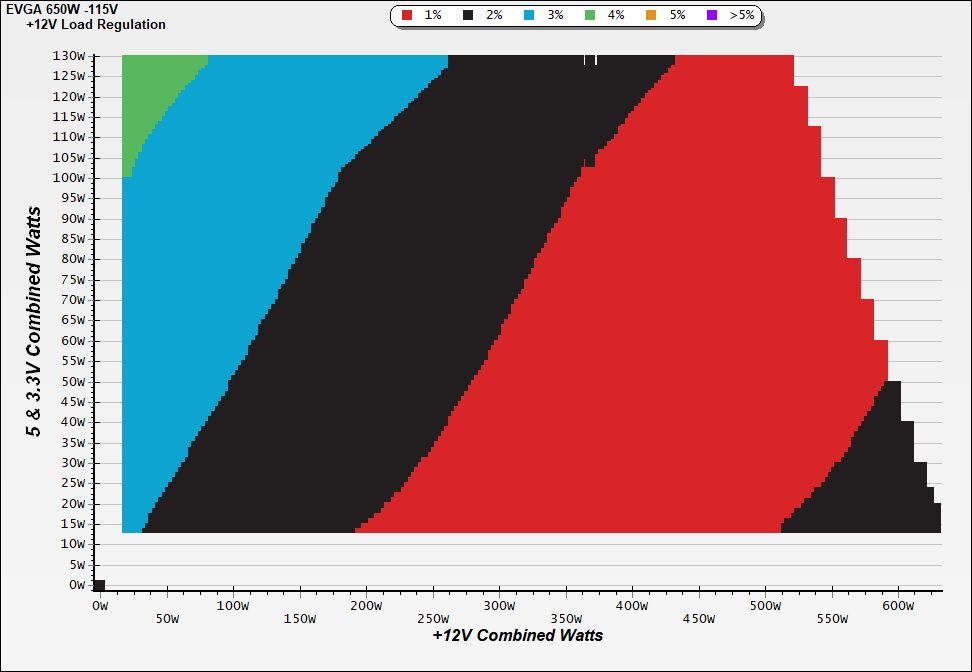Select the green 4% legend swatch

[x=590, y=15]
